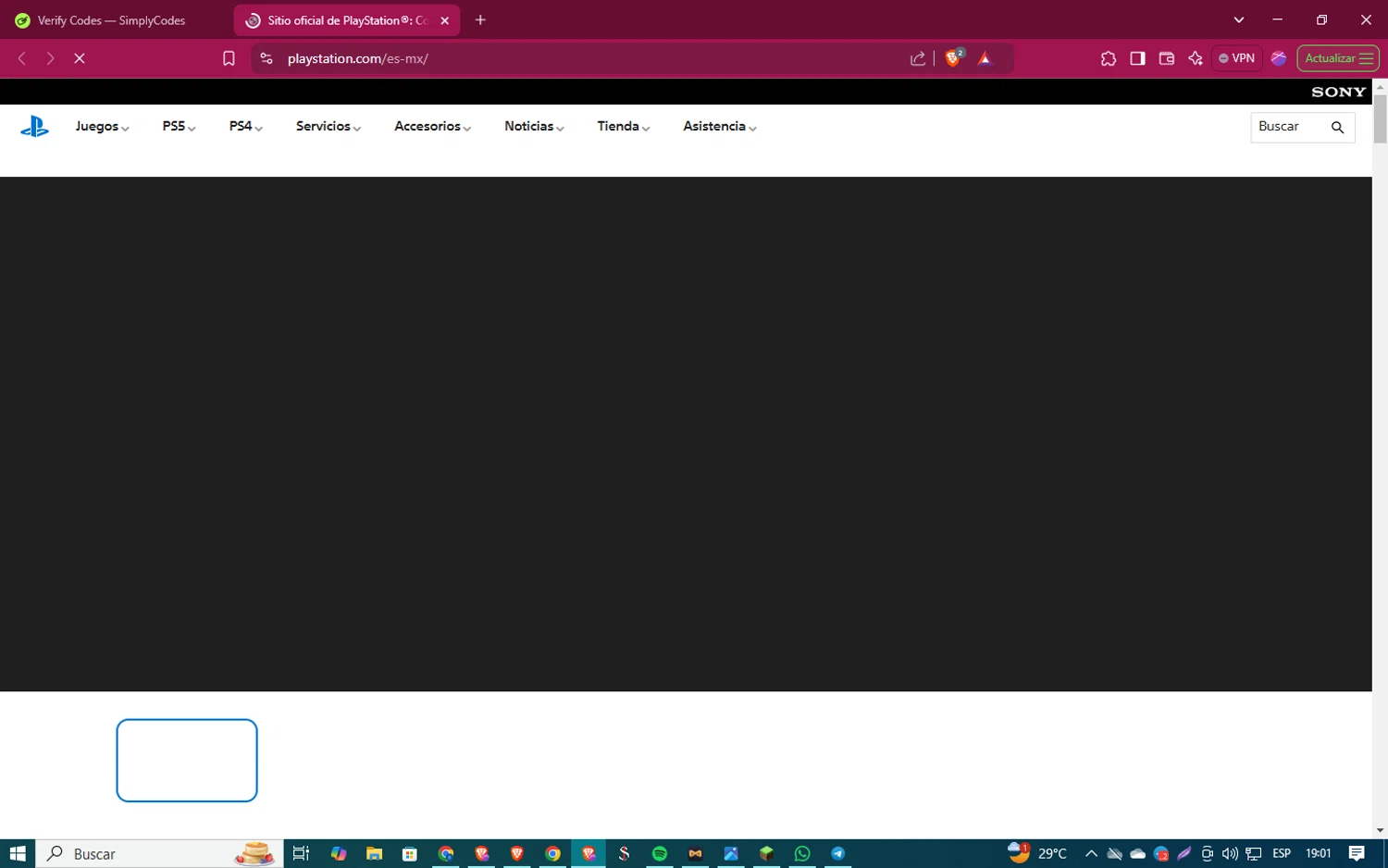Close the PlayStation tab
Screen dimensions: 1388x868
coord(445,20)
